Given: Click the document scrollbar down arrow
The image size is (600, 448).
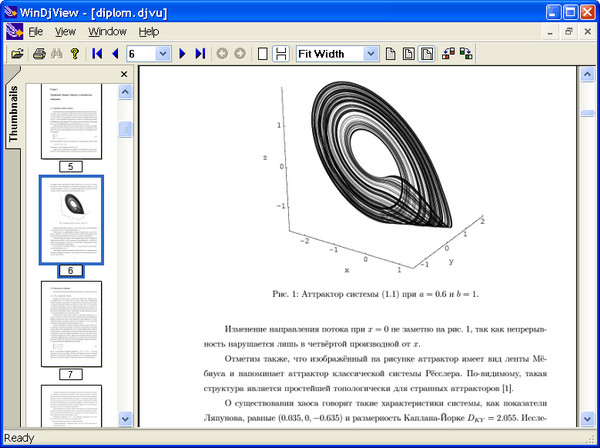Looking at the screenshot, I should [x=586, y=419].
